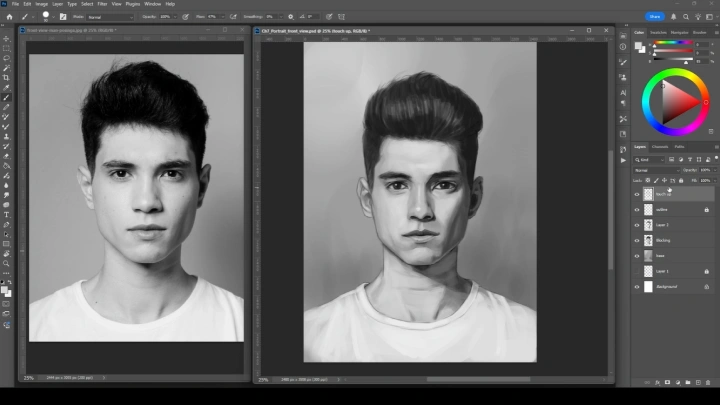Select the Move tool
This screenshot has height=405, width=720.
tap(6, 38)
